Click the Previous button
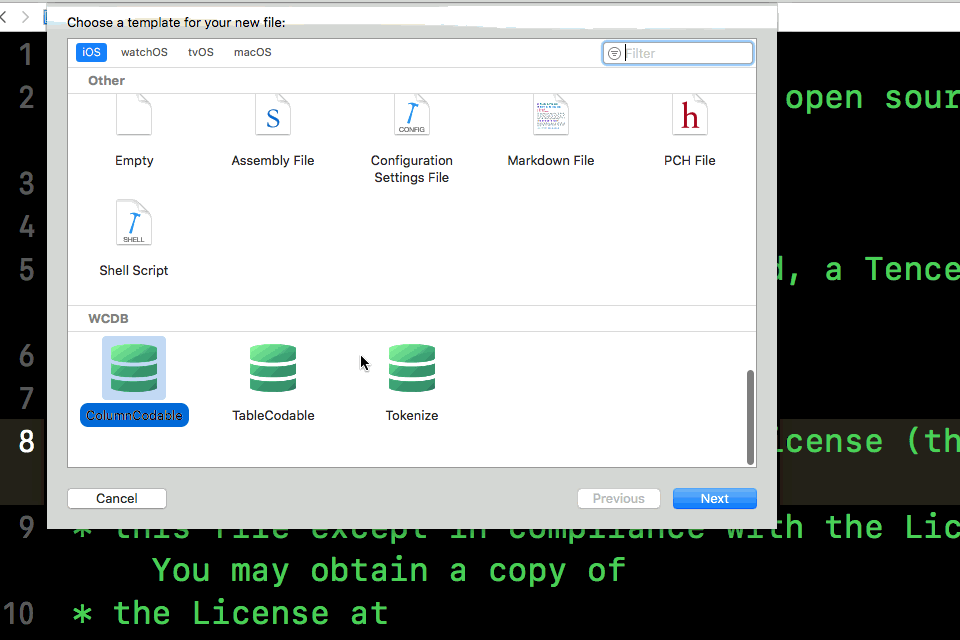The width and height of the screenshot is (960, 640). (x=618, y=498)
